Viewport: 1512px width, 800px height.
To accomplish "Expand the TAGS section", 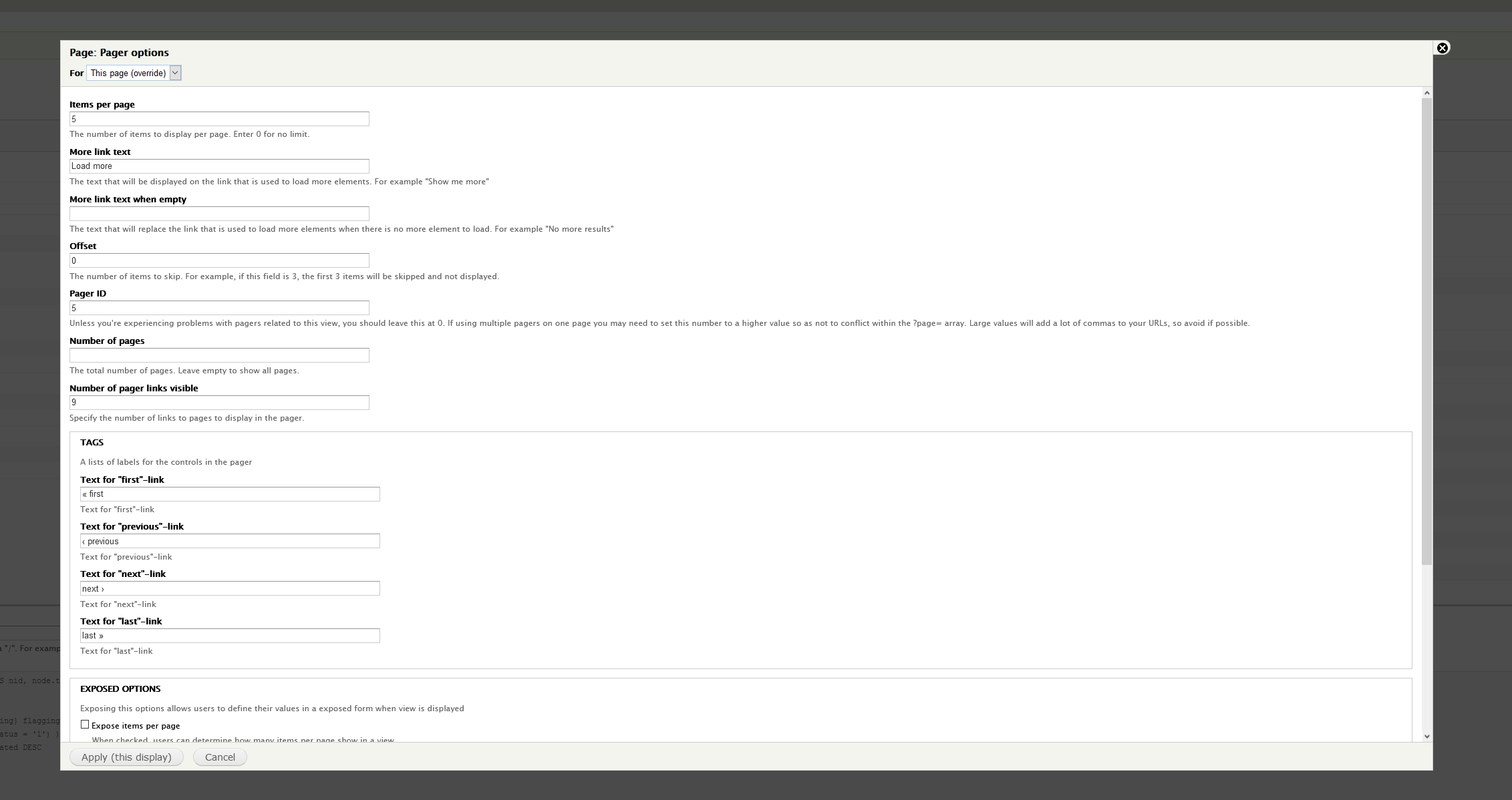I will tap(91, 441).
